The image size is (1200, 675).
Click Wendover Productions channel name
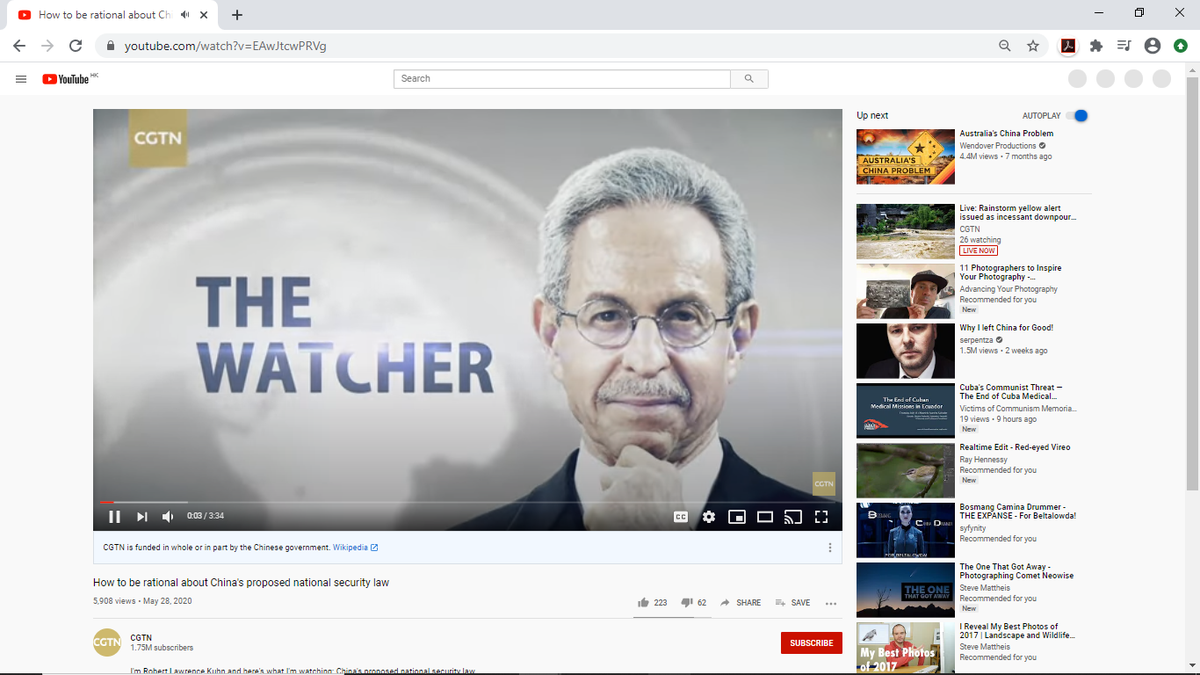point(998,146)
